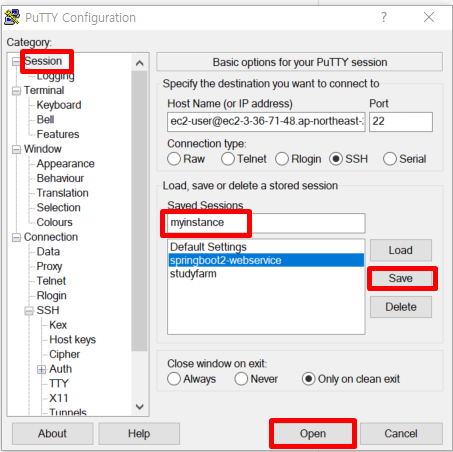Click the Port input field

(x=401, y=122)
